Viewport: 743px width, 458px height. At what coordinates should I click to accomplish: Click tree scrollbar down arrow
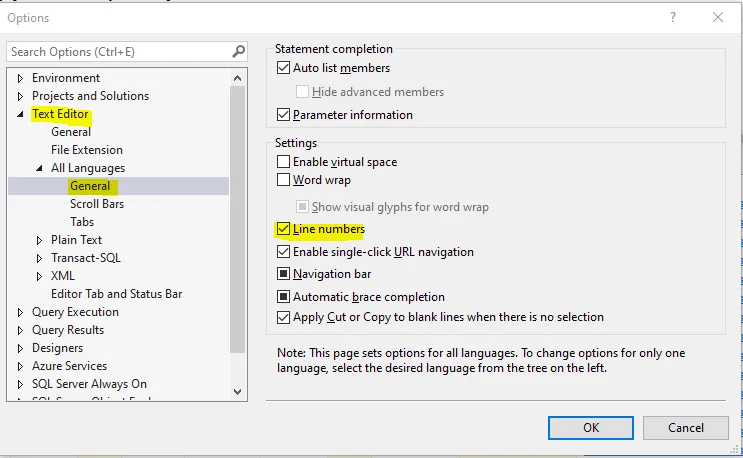click(237, 392)
